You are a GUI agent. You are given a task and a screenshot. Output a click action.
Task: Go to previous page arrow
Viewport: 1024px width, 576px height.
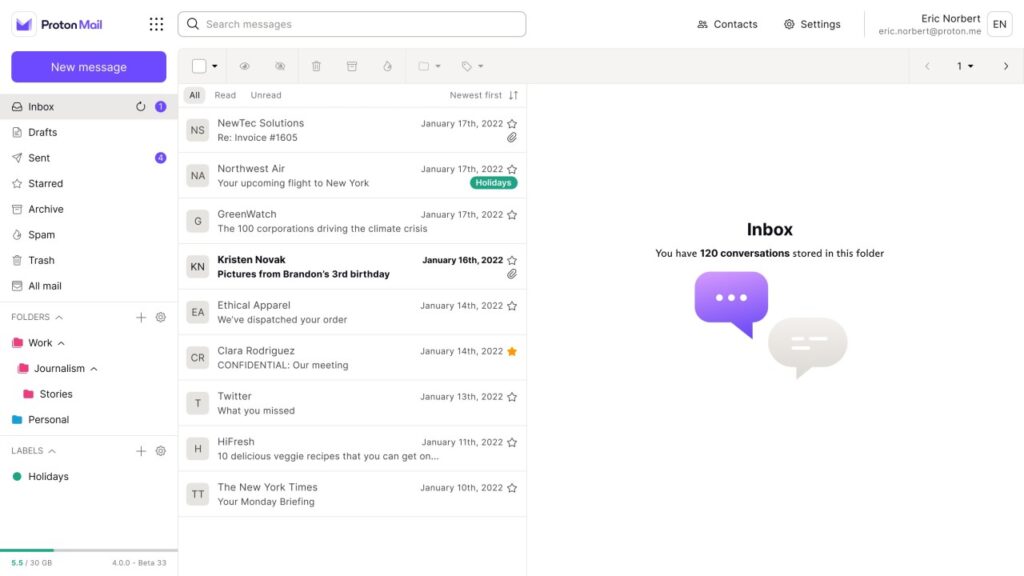click(x=927, y=66)
